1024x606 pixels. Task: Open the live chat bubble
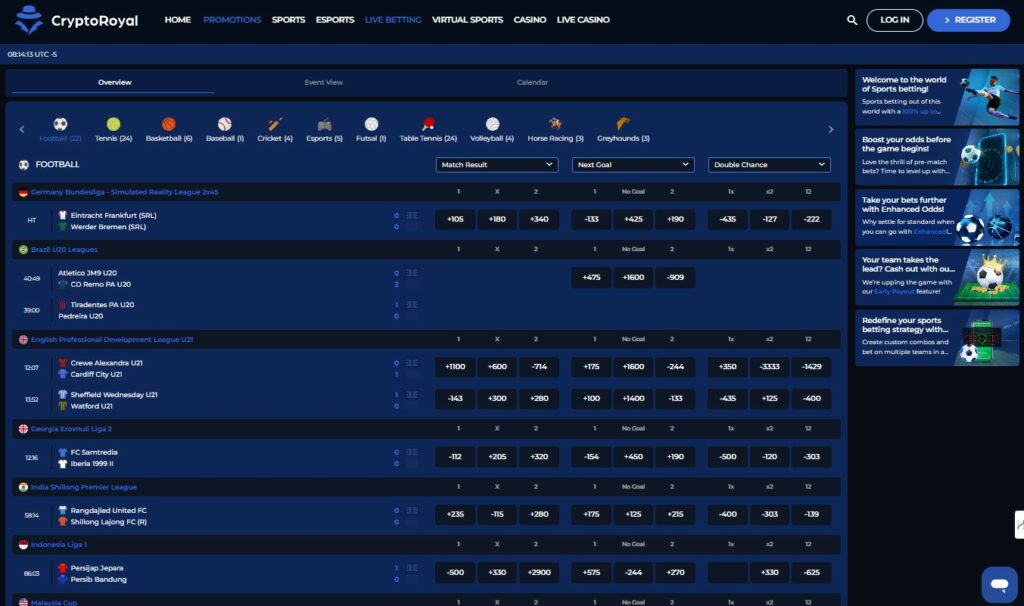tap(999, 584)
